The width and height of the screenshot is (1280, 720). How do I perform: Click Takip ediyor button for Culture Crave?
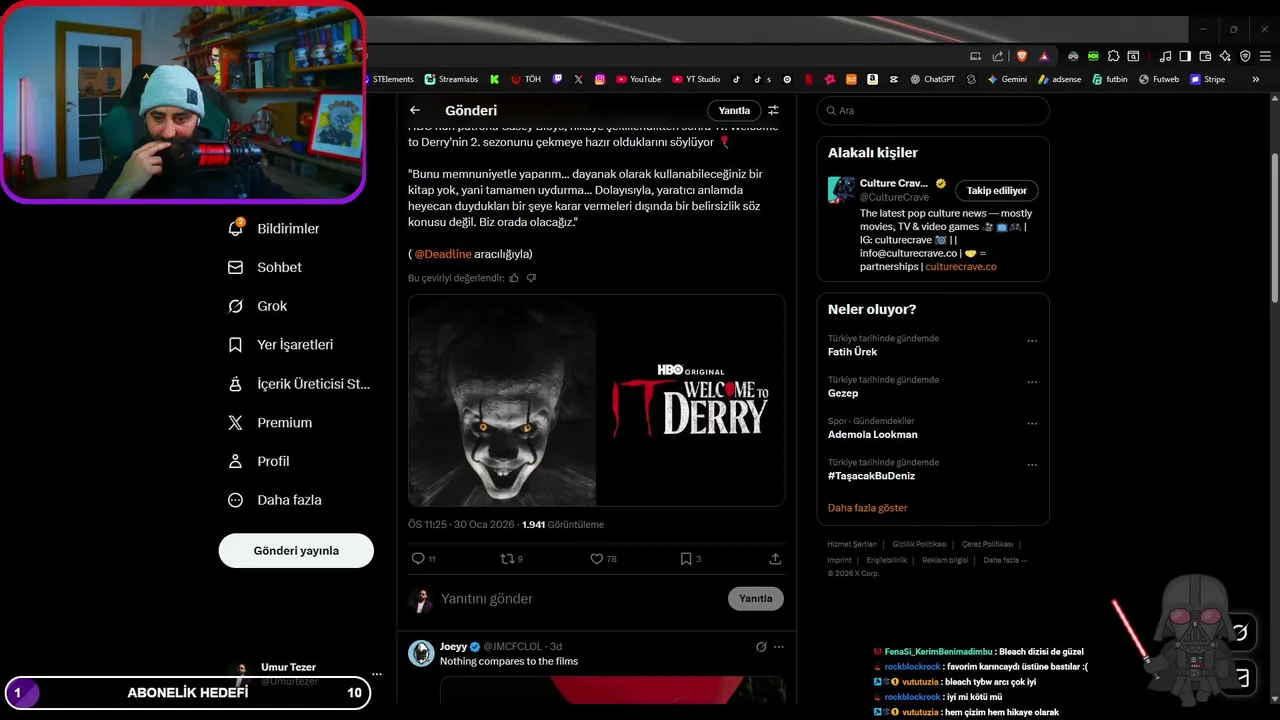pos(996,190)
